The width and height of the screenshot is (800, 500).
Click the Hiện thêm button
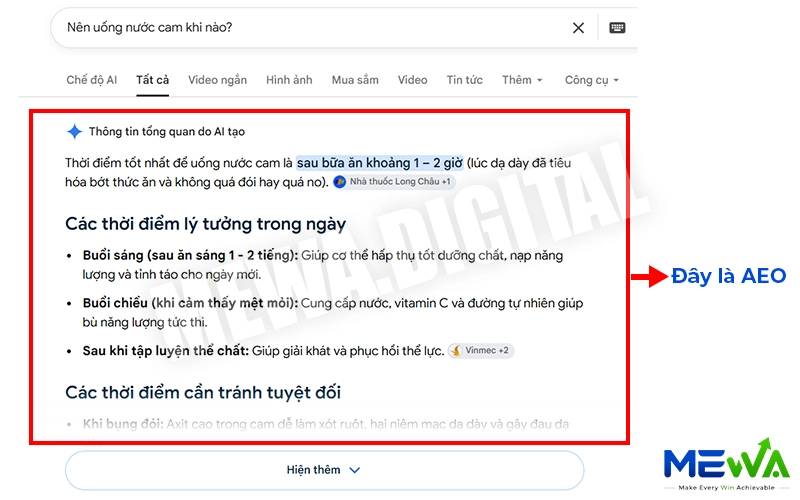(x=324, y=470)
